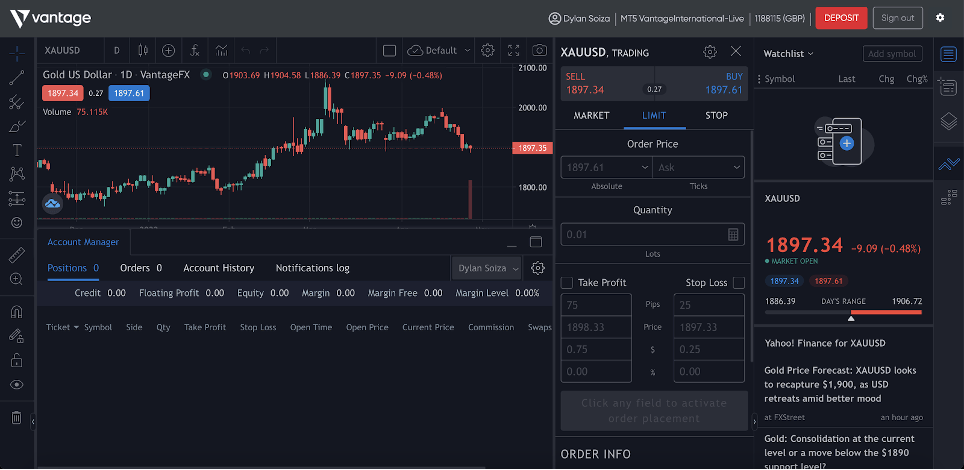
Task: Select the text annotation tool
Action: [x=16, y=150]
